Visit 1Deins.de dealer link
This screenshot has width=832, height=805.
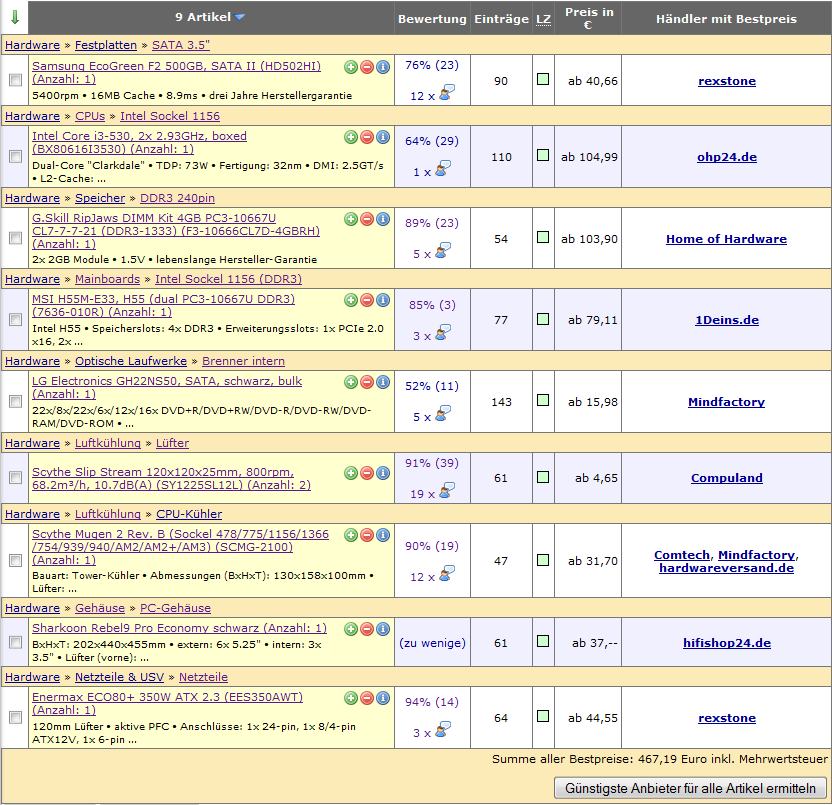pos(726,320)
